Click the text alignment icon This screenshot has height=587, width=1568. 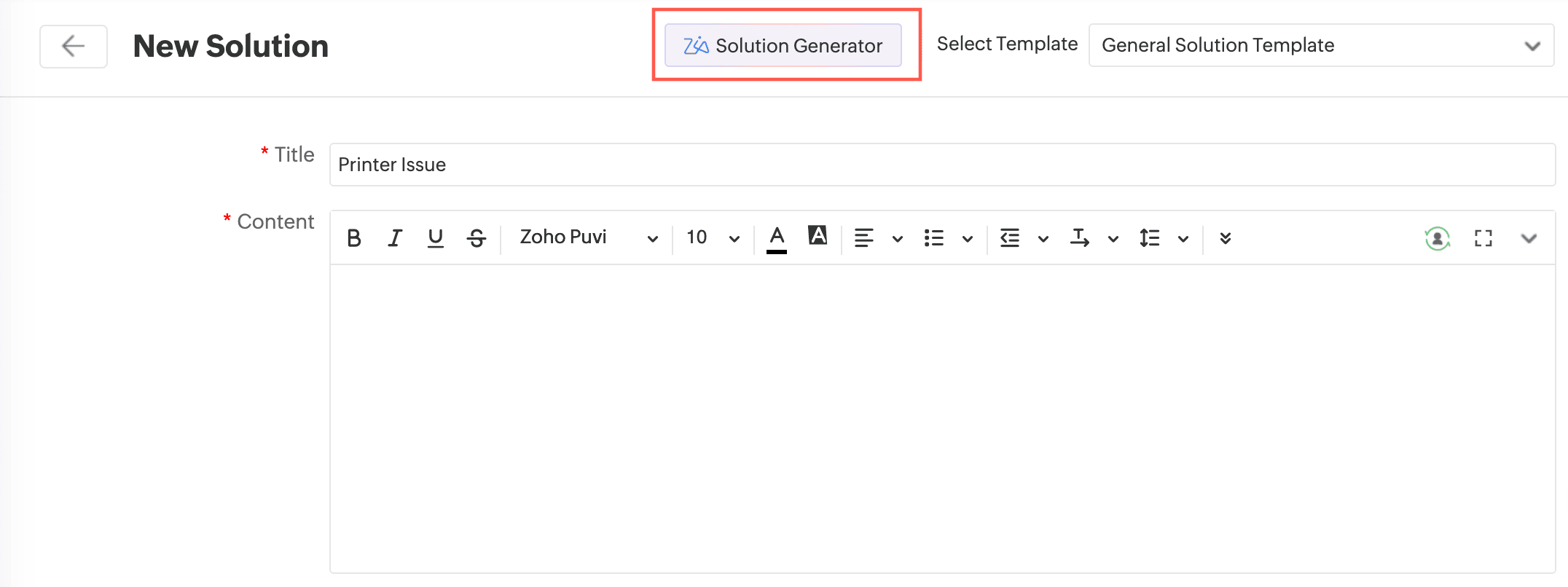tap(864, 238)
